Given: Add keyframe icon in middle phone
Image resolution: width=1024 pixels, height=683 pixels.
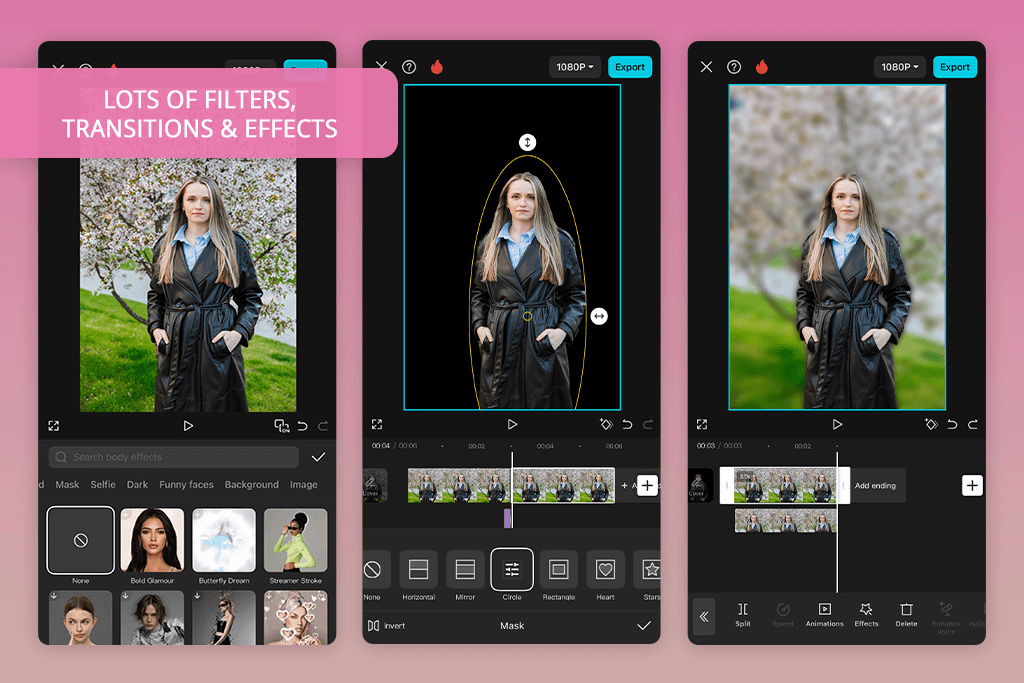Looking at the screenshot, I should click(606, 424).
